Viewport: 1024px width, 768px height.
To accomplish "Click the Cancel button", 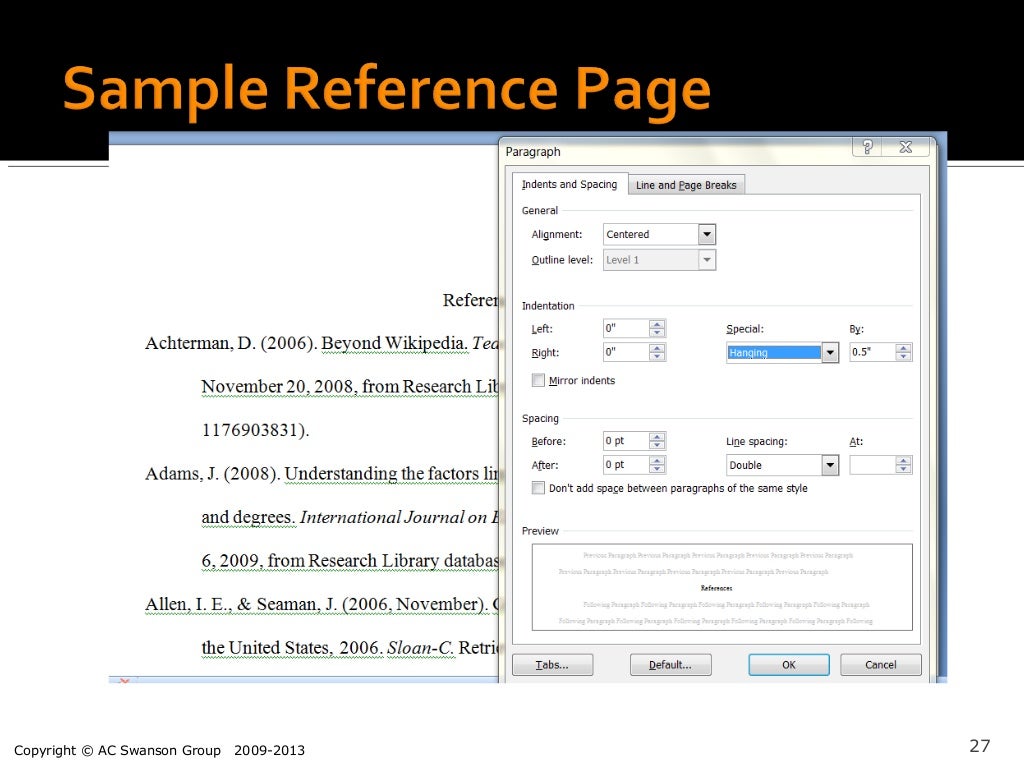I will click(880, 665).
